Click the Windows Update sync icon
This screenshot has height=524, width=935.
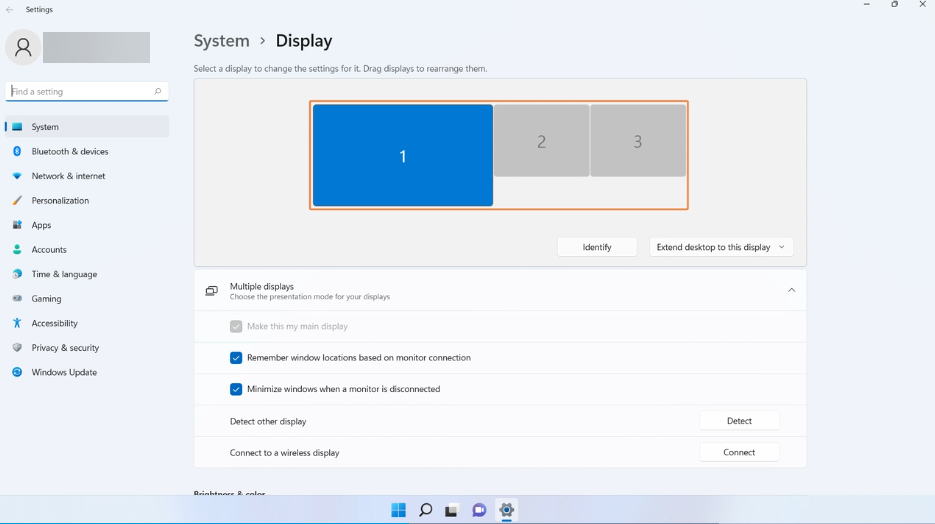(17, 372)
